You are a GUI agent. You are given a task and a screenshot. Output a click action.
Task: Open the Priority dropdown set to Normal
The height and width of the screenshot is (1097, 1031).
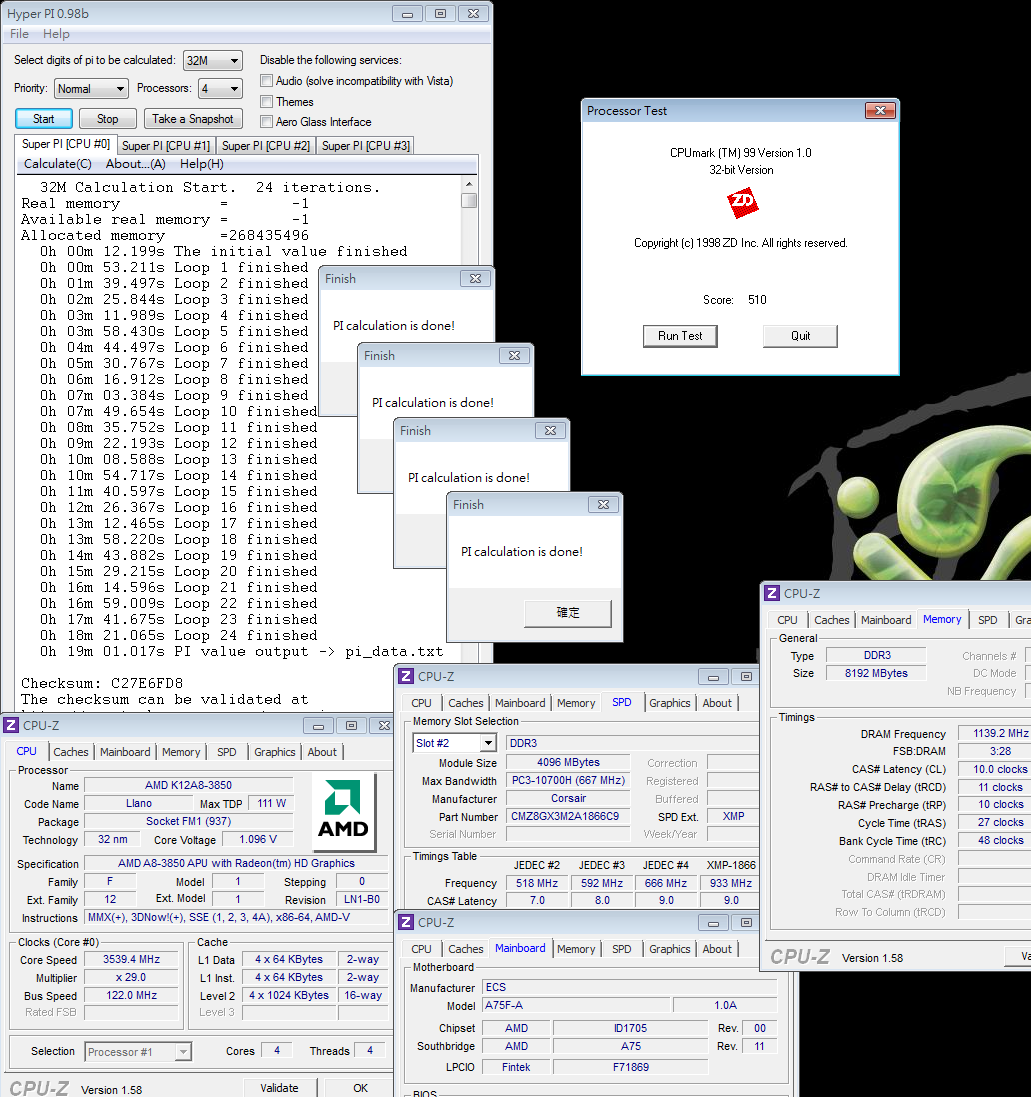(91, 89)
